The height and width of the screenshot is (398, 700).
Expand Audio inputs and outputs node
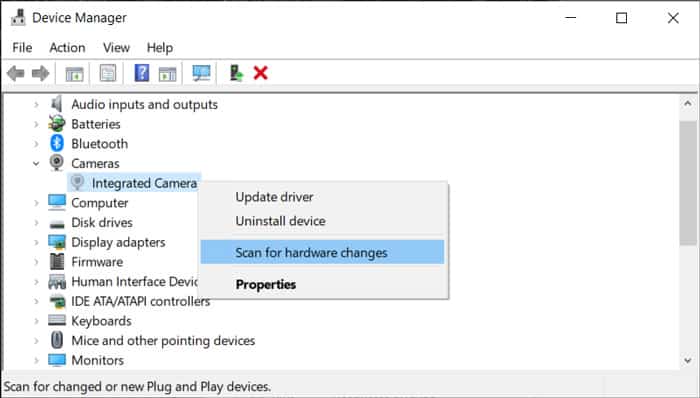37,104
